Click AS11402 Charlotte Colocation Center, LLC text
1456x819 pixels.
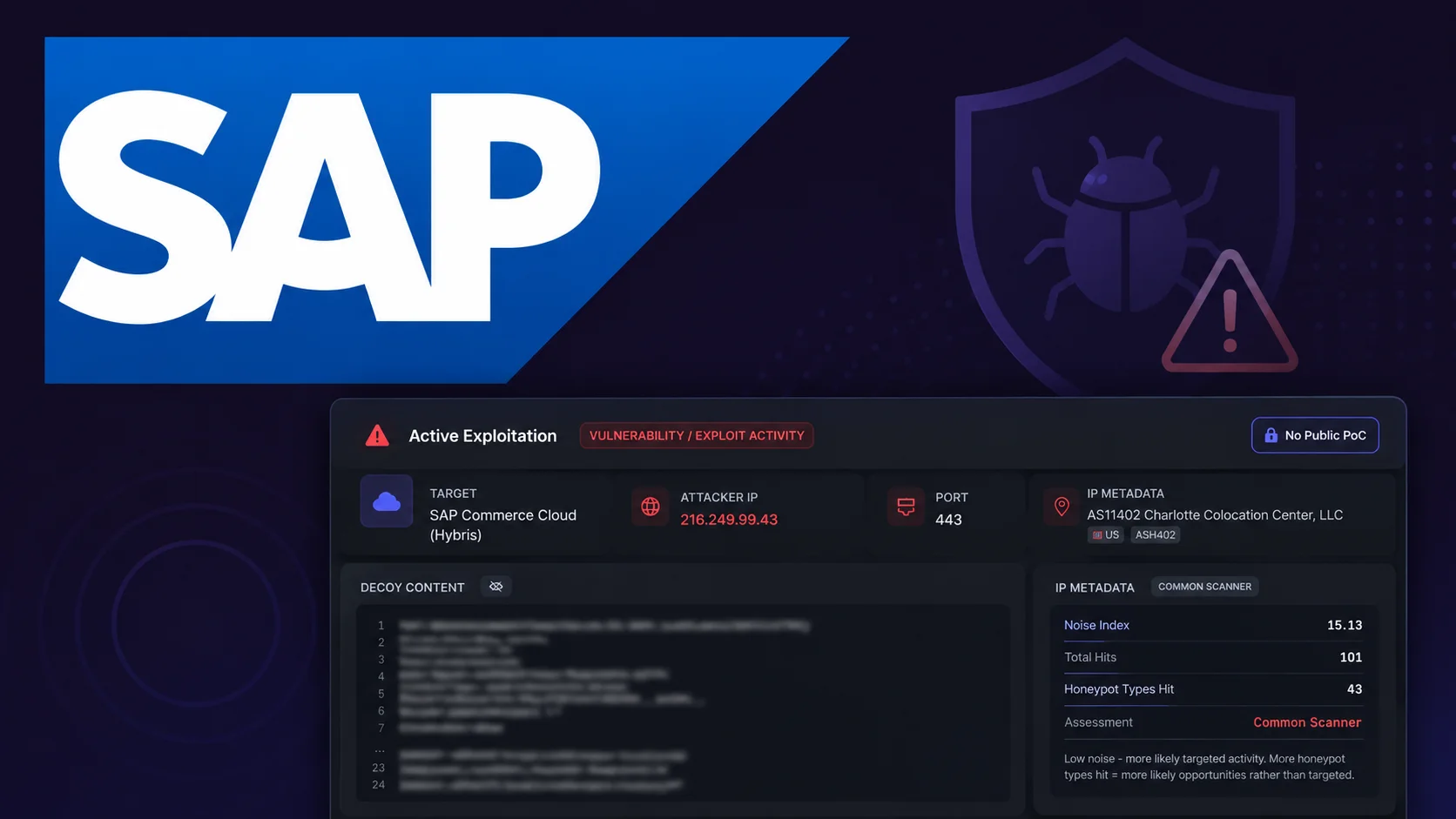(x=1215, y=515)
